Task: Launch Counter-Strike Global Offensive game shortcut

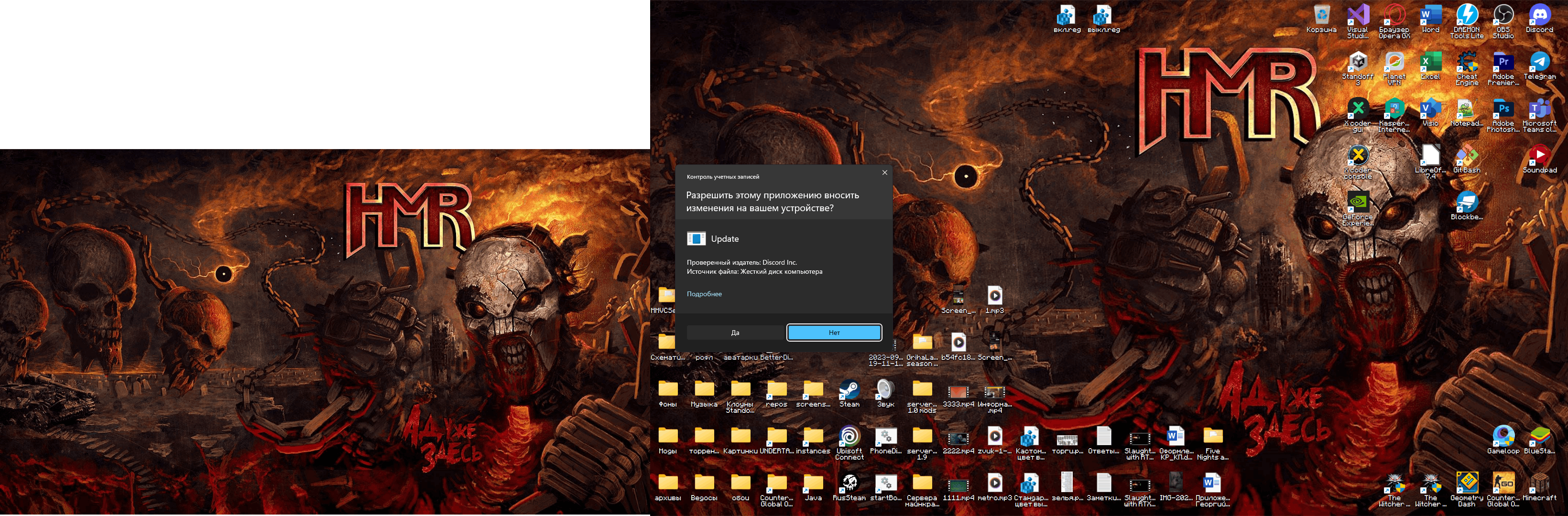Action: pos(1503,489)
